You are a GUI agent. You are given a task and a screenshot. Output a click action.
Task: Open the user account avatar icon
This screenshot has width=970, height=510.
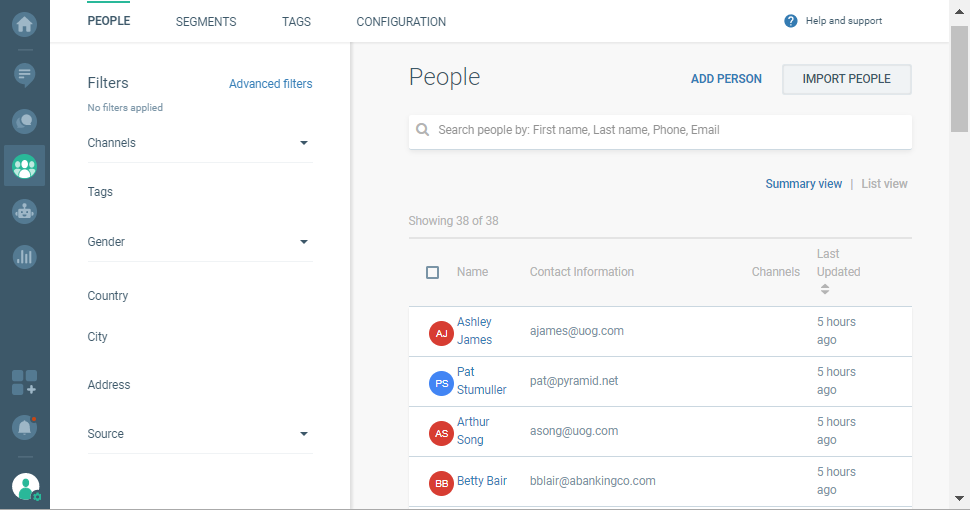[25, 487]
